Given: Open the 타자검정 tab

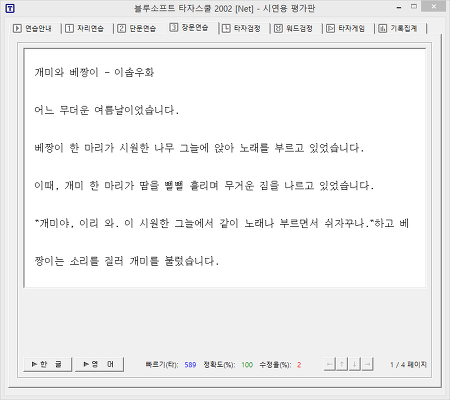Looking at the screenshot, I should pos(242,28).
